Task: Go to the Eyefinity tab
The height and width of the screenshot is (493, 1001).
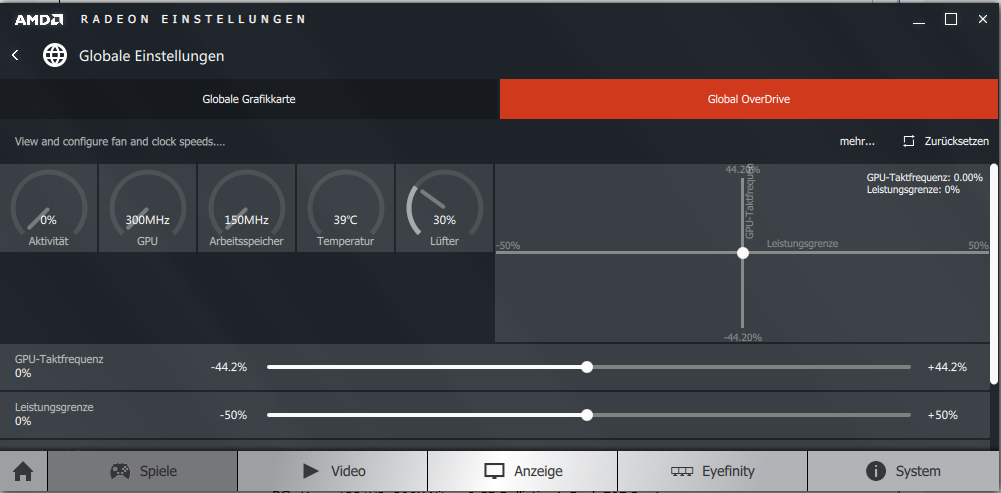Action: (x=712, y=471)
